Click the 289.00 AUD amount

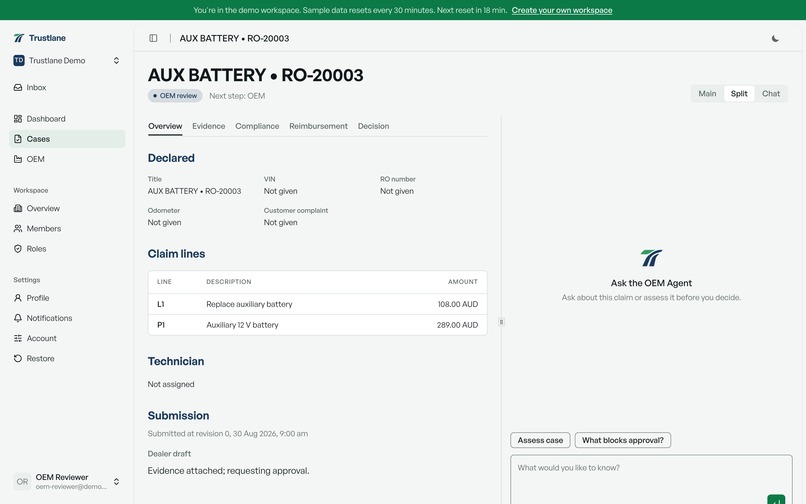457,325
